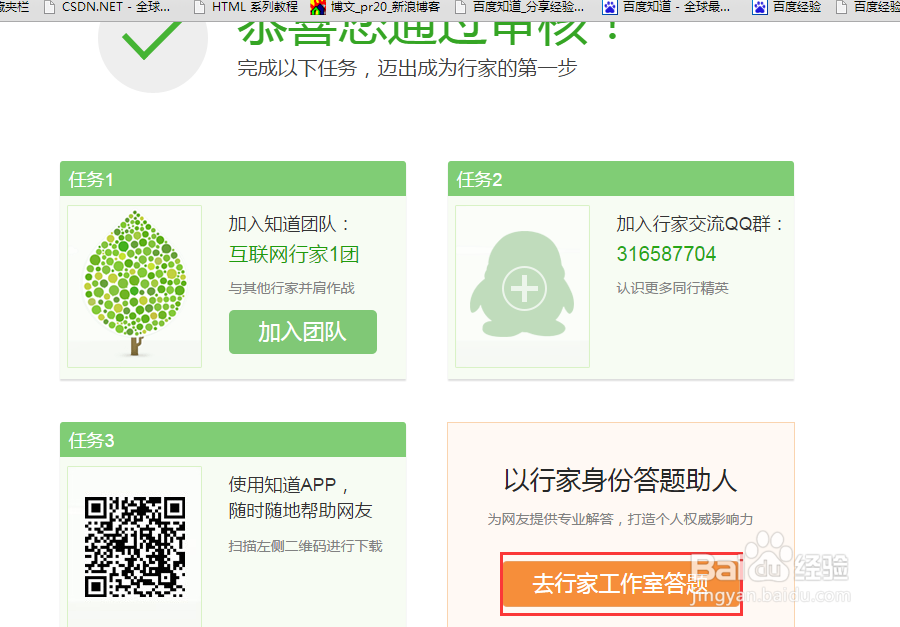900x627 pixels.
Task: Click the QQ group number 316587704
Action: (x=666, y=253)
